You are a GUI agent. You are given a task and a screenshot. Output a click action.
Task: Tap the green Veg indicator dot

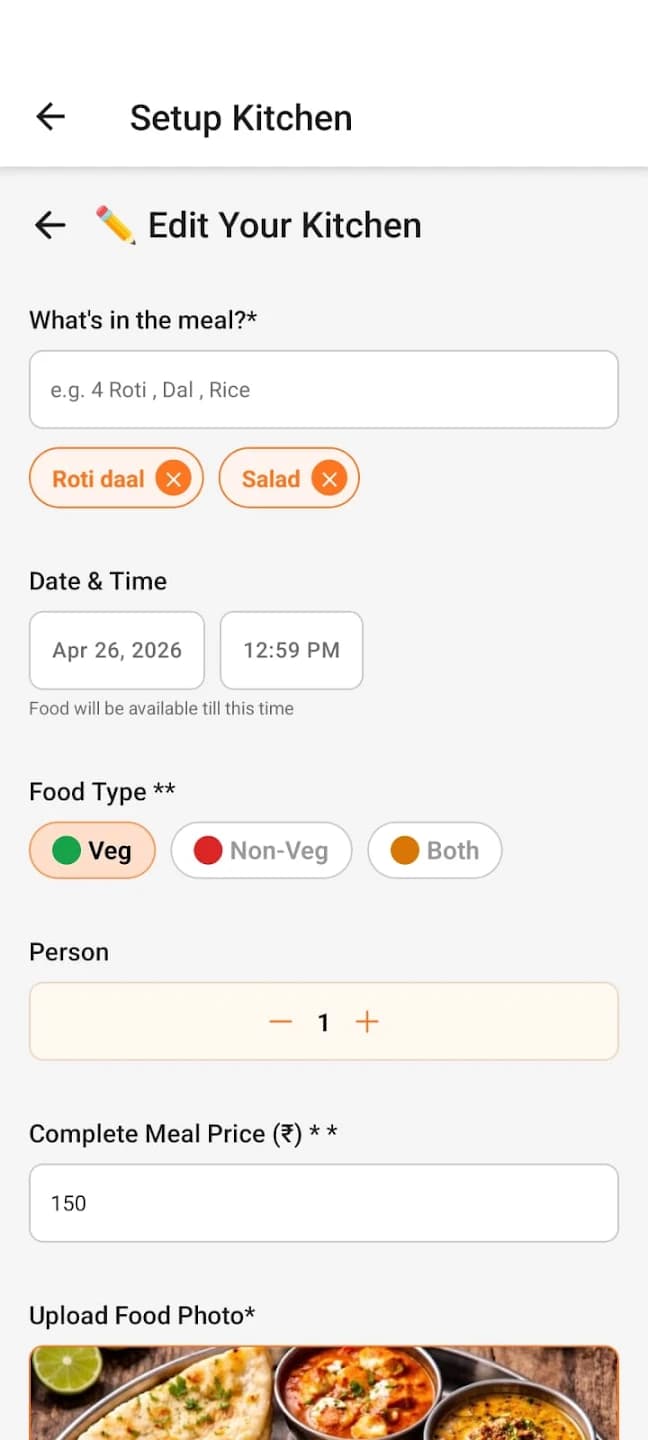(66, 850)
